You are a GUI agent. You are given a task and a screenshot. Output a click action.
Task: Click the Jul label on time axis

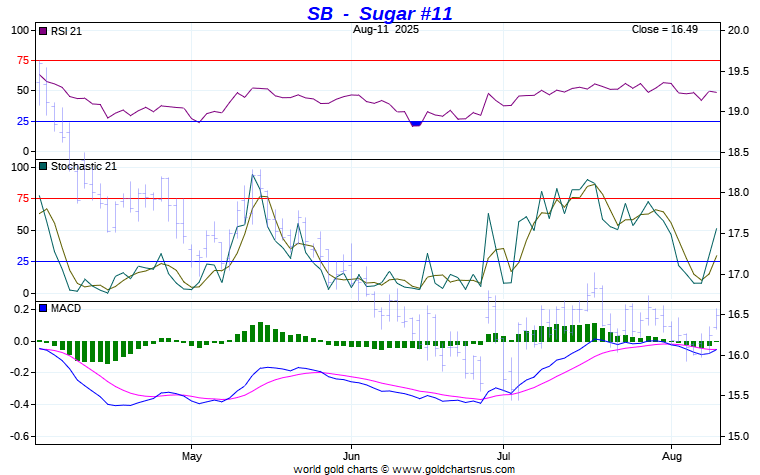coord(502,456)
